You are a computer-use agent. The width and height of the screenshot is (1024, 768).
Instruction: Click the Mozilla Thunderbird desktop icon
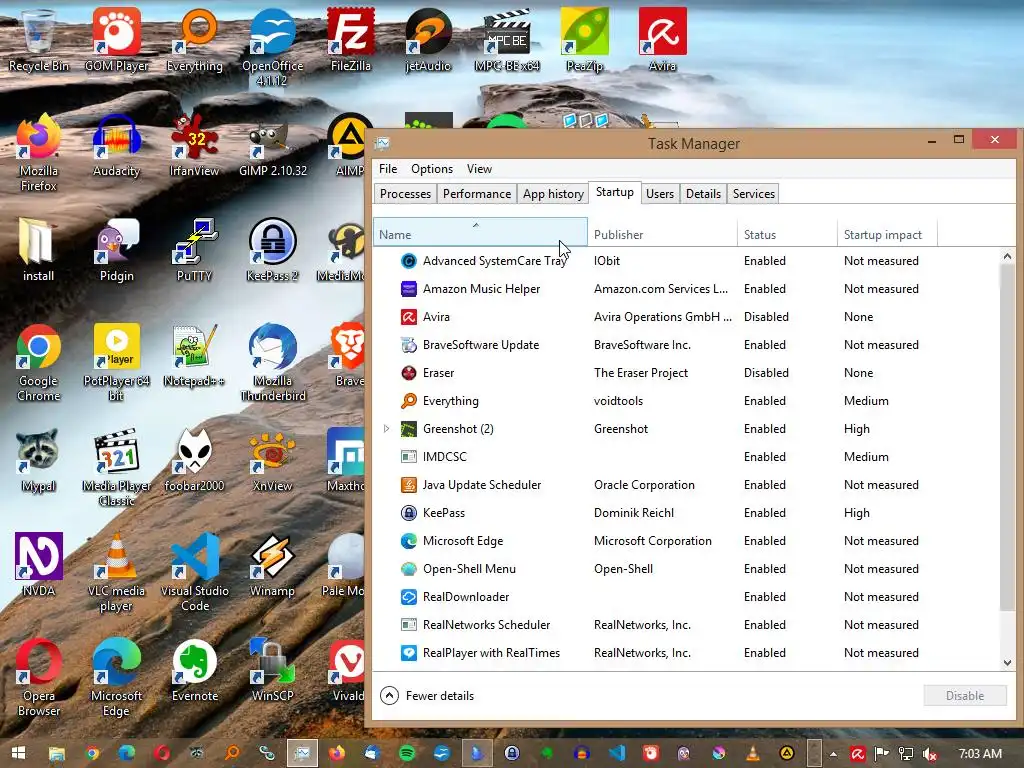pos(273,362)
